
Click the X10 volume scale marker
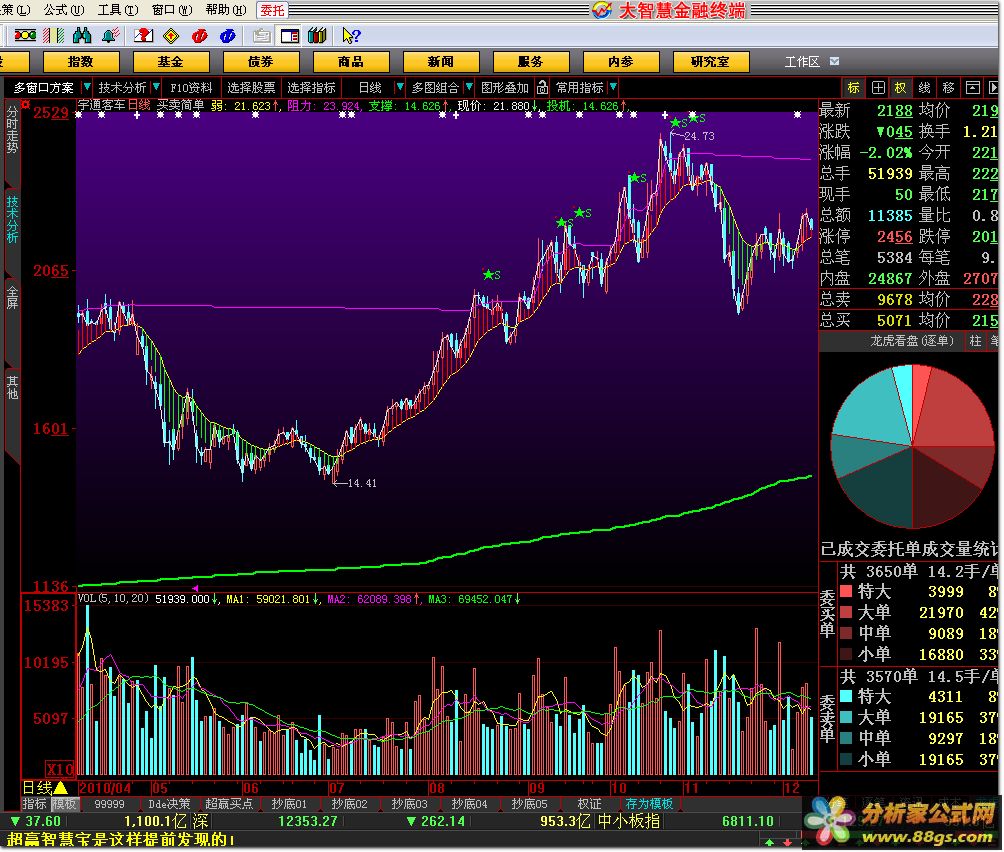(60, 769)
